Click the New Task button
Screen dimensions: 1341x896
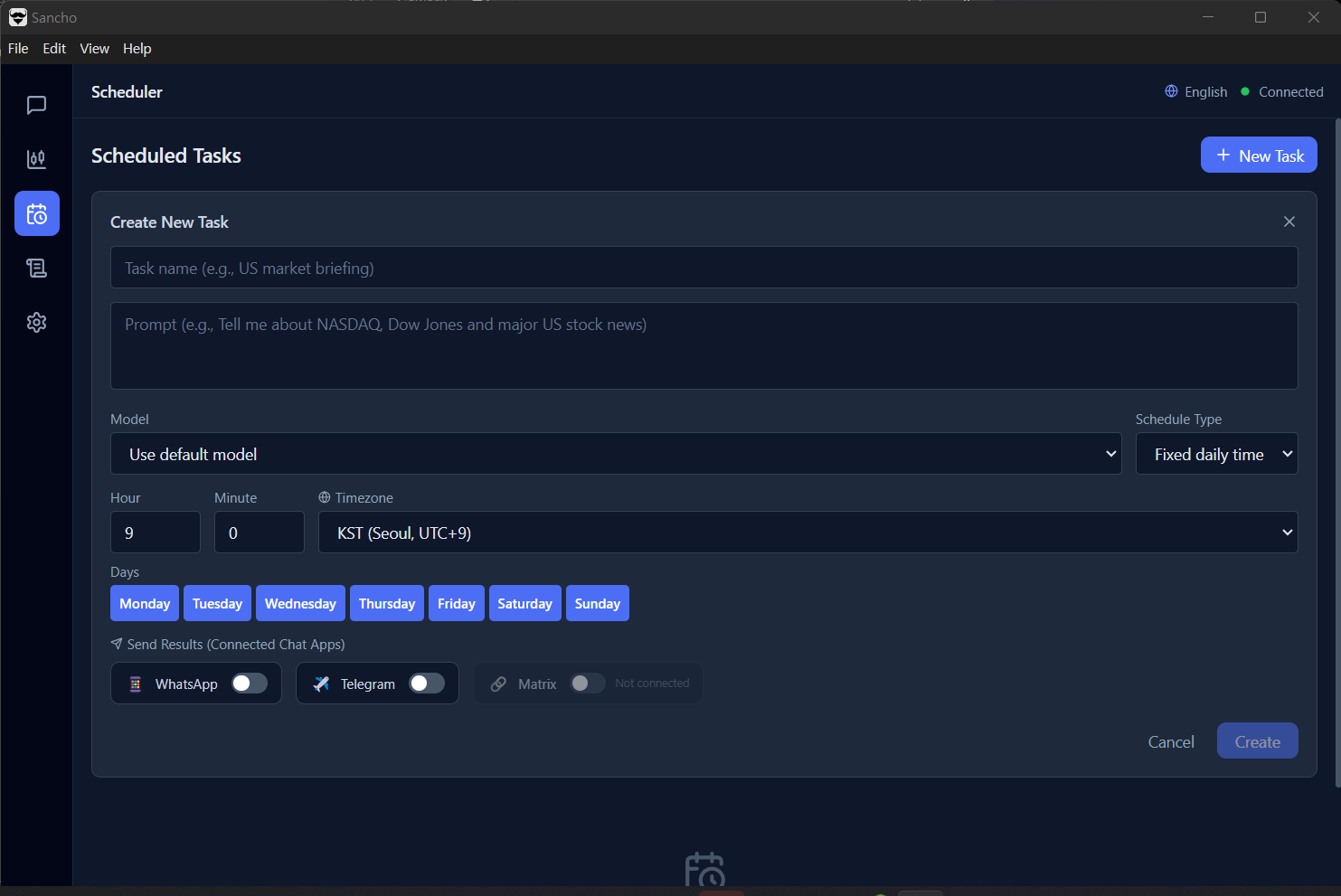tap(1259, 155)
